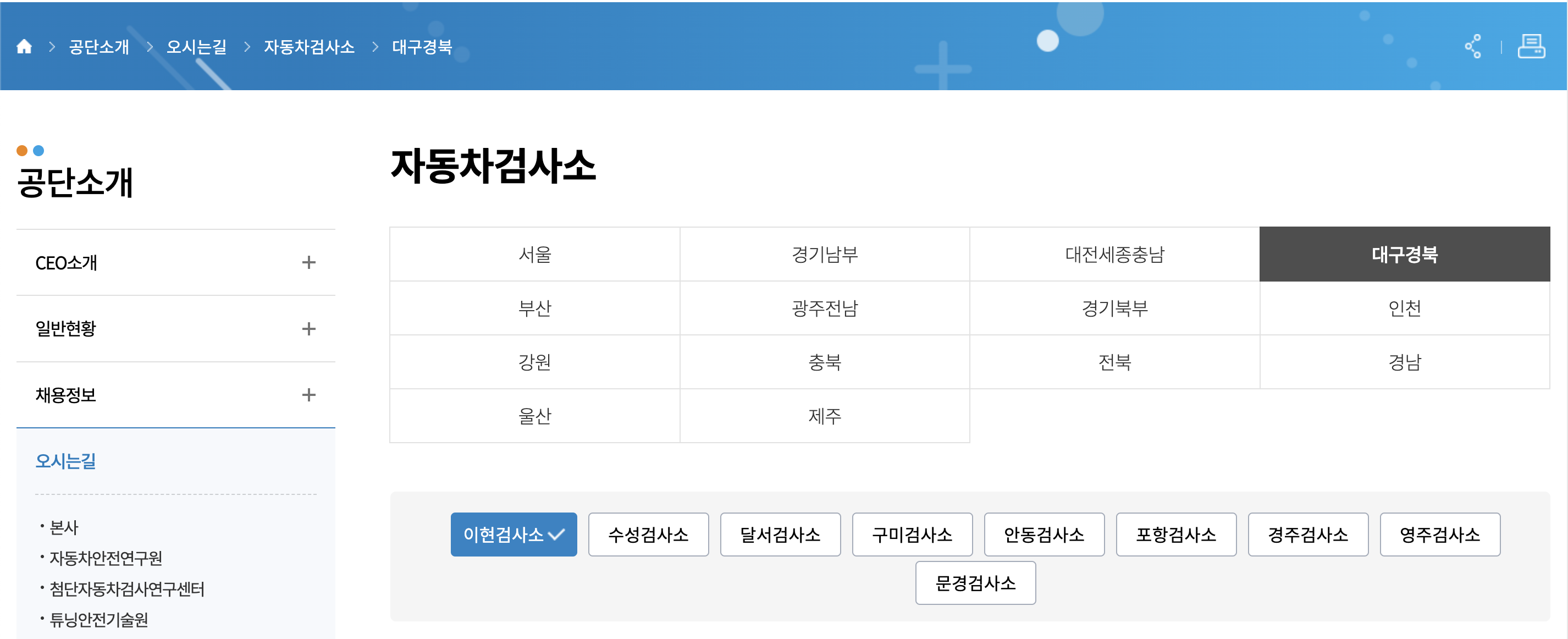Select 문경검사소 inspection station
Screen dimensions: 1568x639
coord(975,582)
